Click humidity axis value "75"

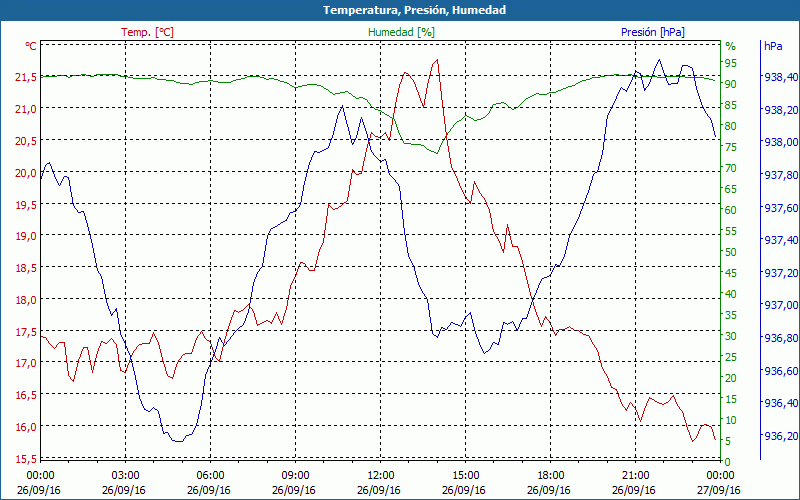tap(731, 147)
